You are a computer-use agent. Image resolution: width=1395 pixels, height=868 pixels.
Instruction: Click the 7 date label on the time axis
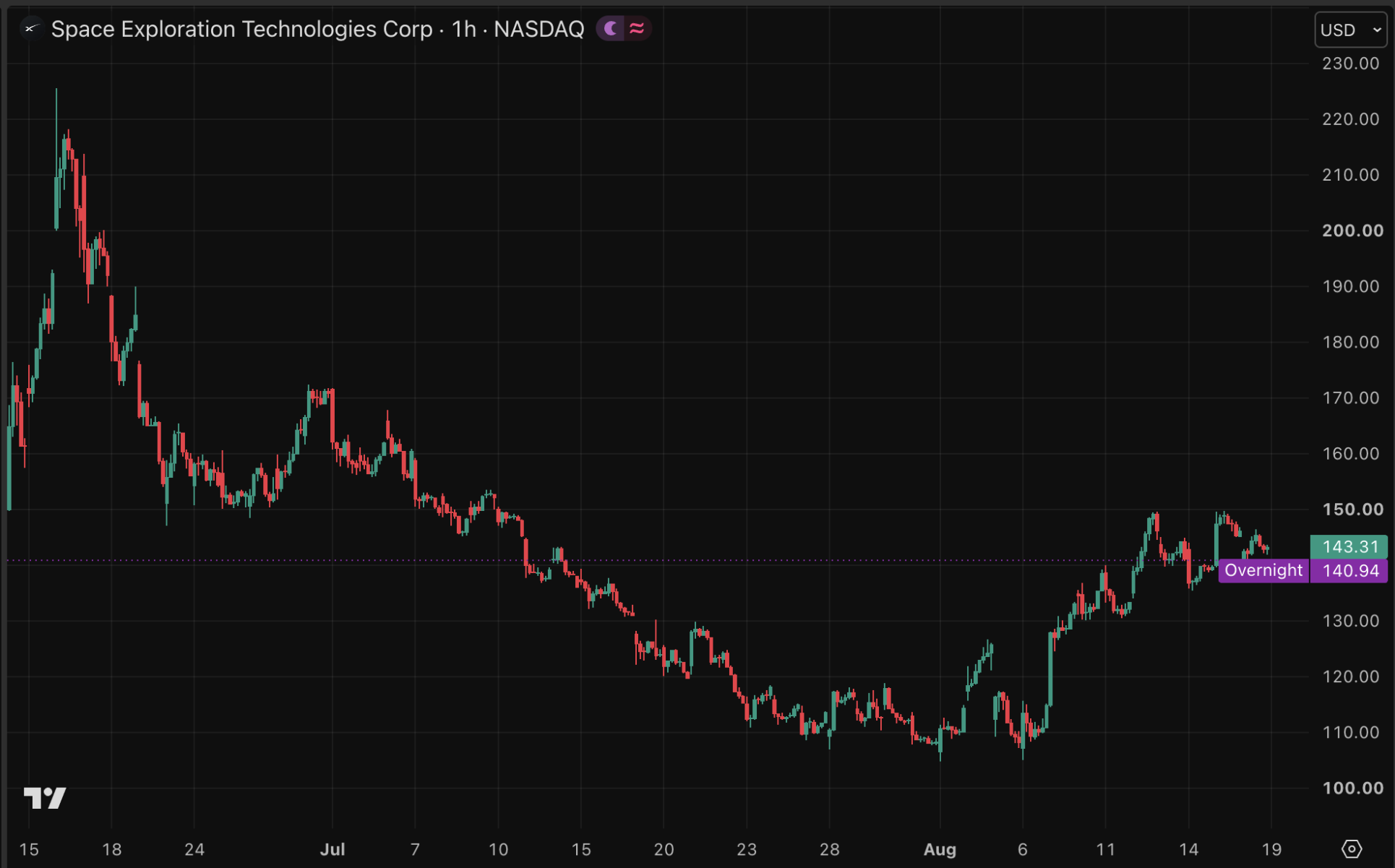[x=415, y=849]
